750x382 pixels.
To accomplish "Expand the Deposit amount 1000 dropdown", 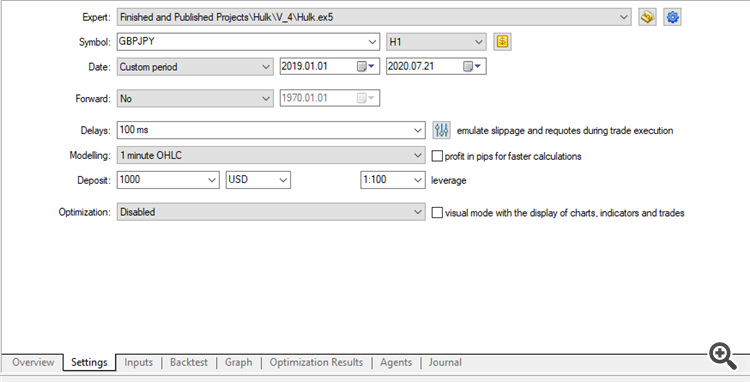I will pyautogui.click(x=212, y=180).
